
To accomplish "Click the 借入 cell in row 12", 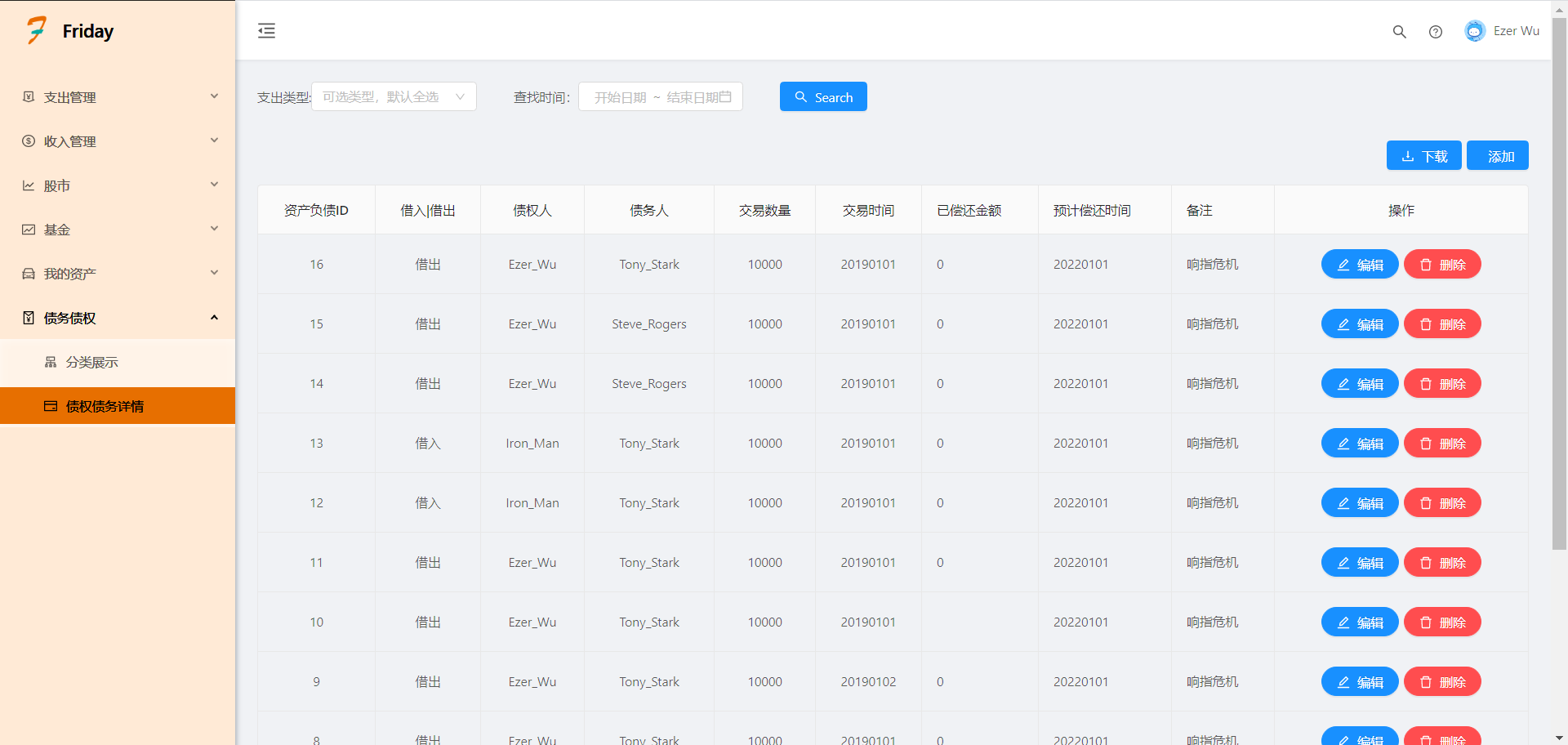I will 428,502.
